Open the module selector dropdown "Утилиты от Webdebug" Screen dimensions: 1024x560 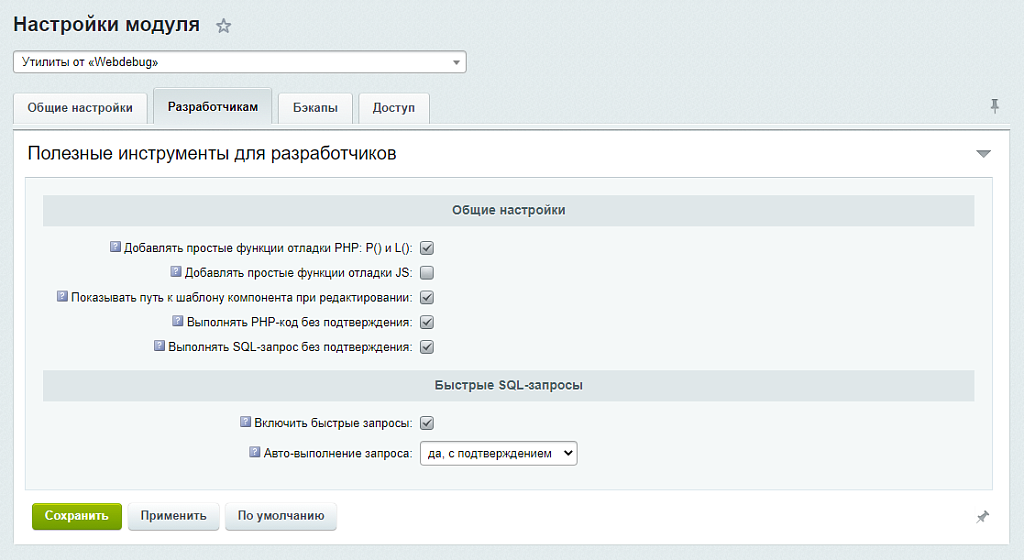click(x=239, y=62)
